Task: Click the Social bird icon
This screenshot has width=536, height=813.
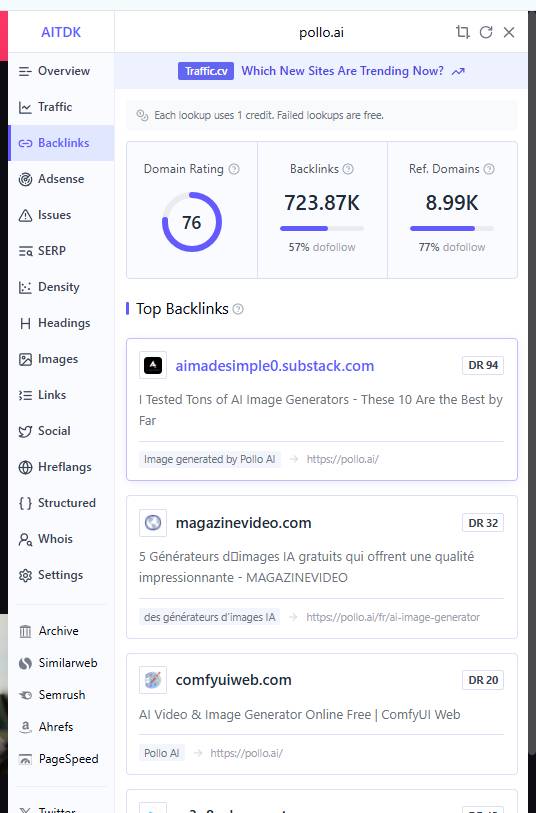Action: [25, 431]
